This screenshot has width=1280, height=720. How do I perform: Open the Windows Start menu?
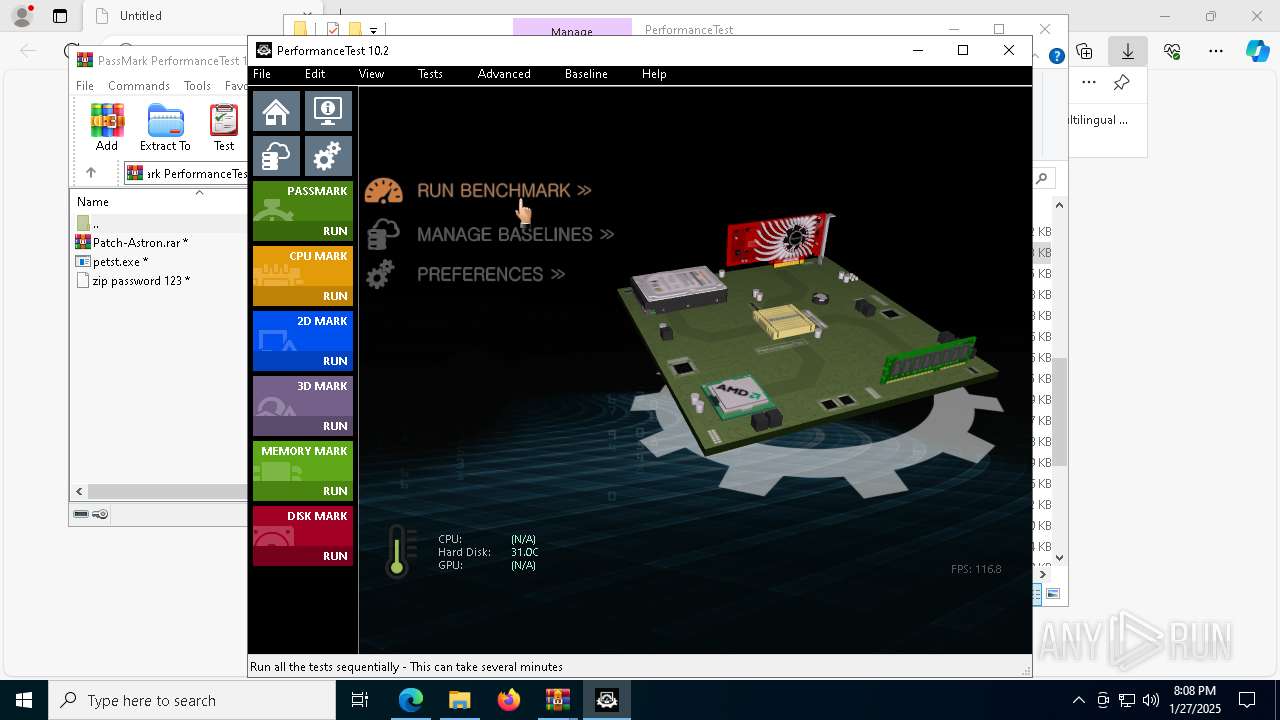[24, 700]
